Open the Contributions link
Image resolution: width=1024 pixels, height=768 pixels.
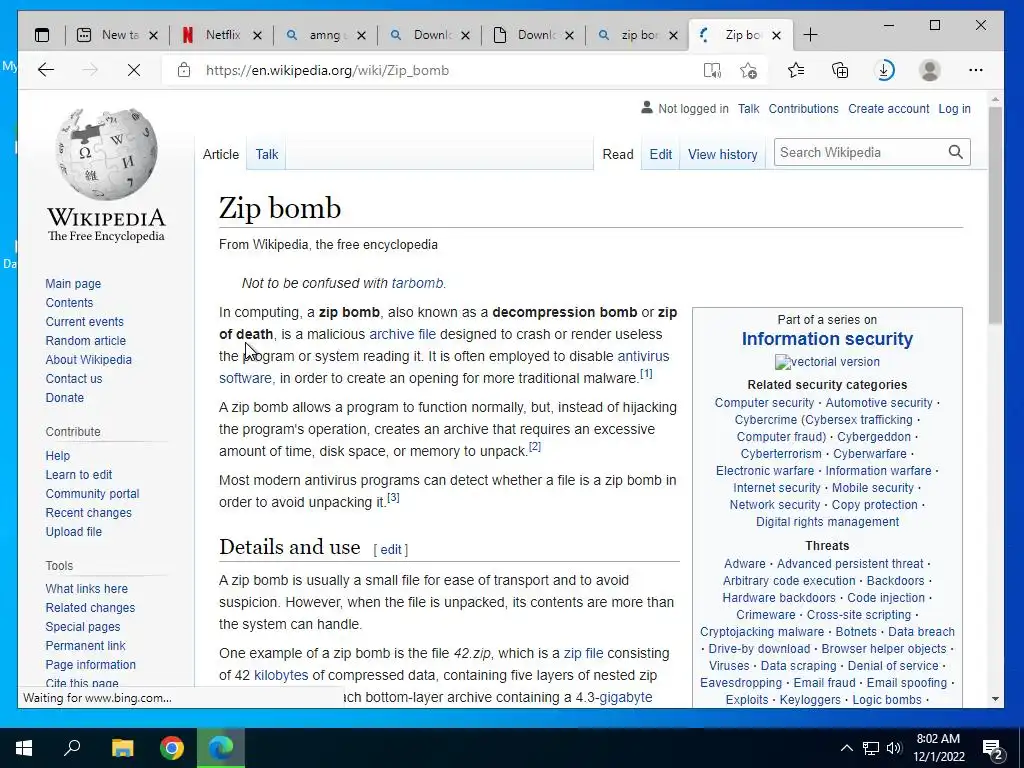pyautogui.click(x=803, y=108)
